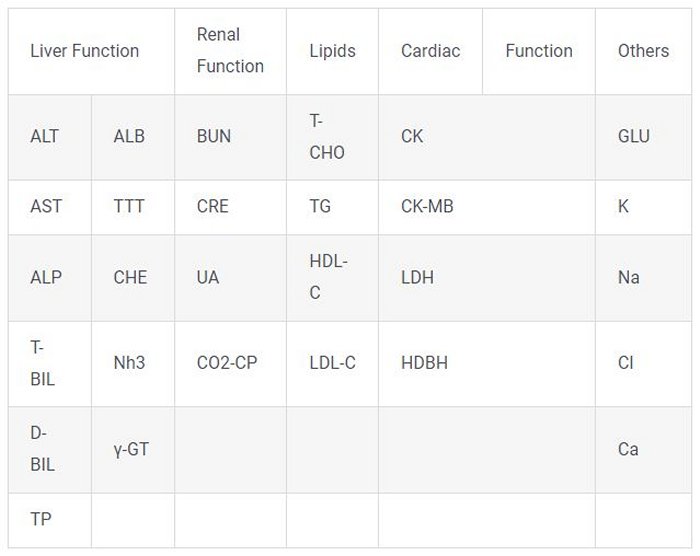Select the ALT cell
Screen dimensions: 700x556
45,137
